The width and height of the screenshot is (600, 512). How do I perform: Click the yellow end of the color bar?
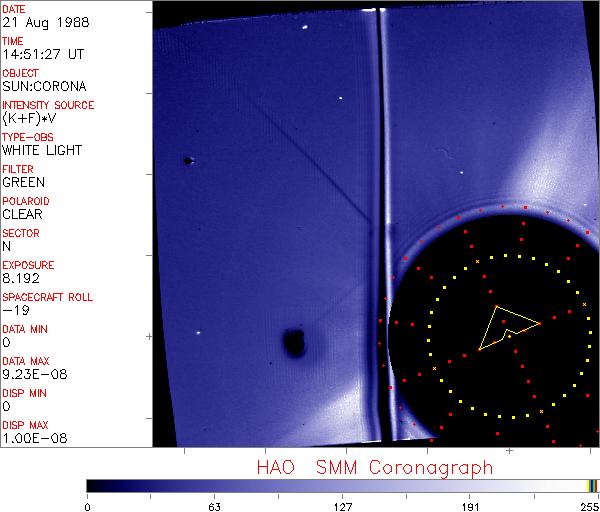[590, 485]
